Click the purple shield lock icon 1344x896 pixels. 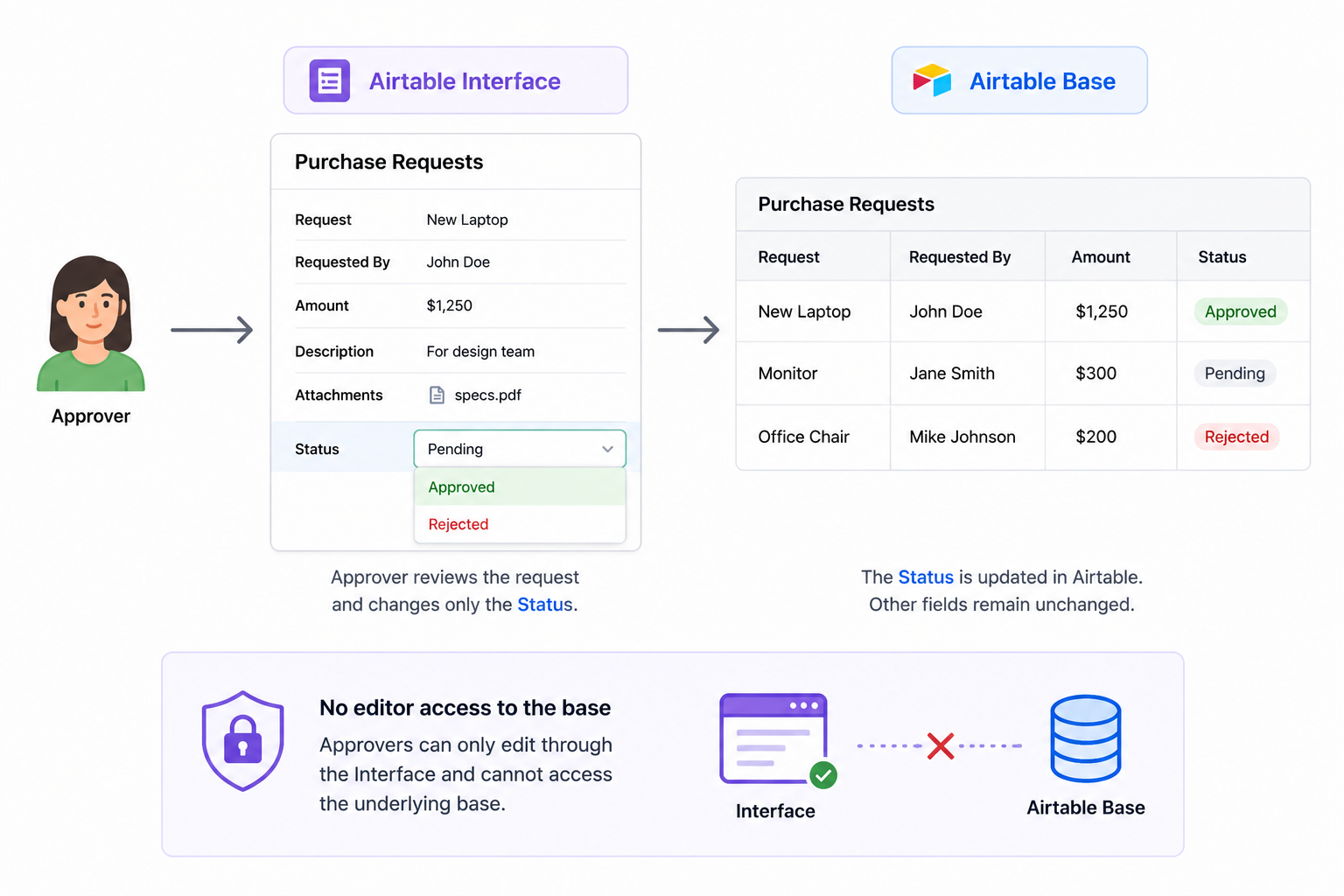242,741
